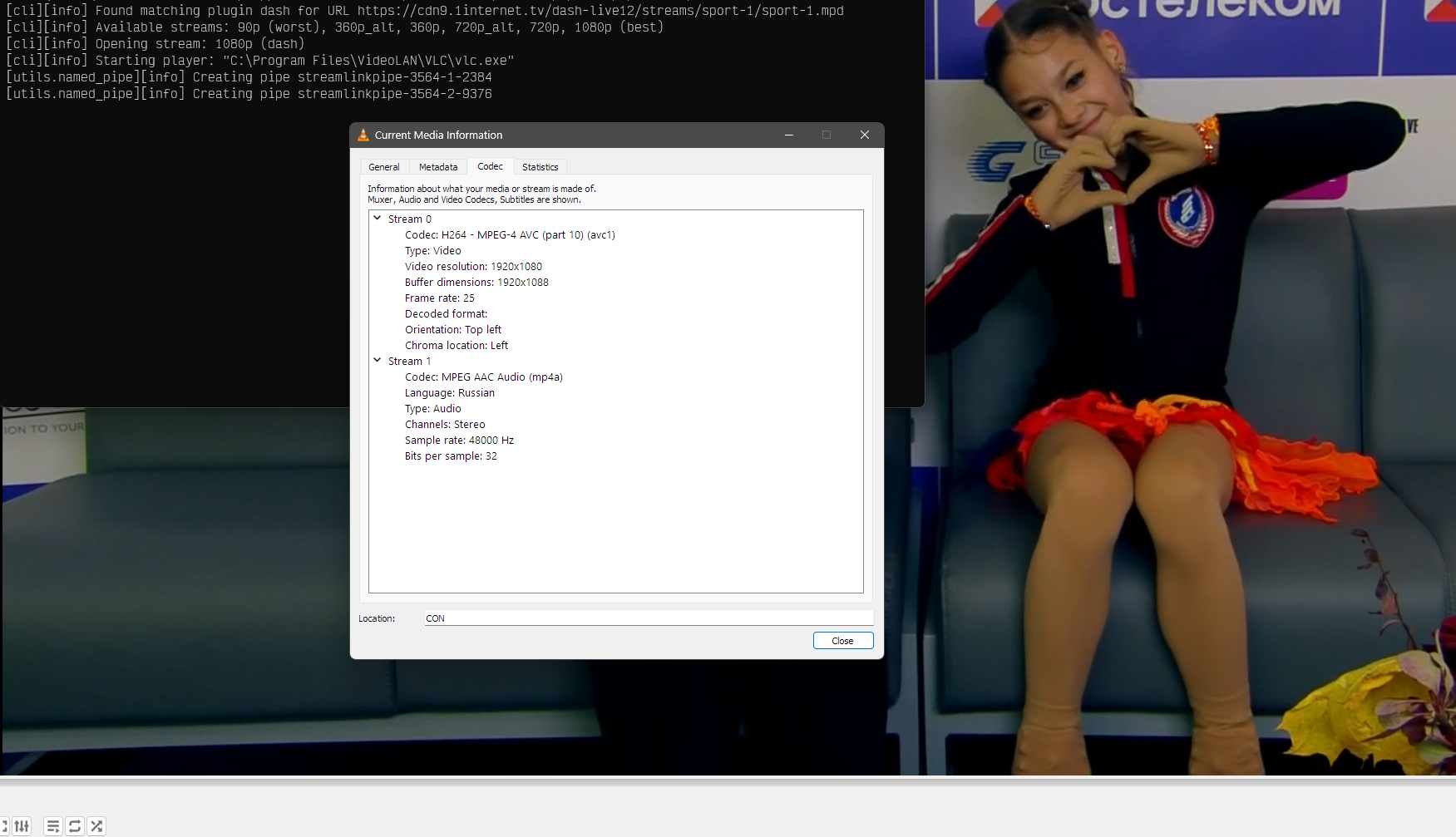Viewport: 1456px width, 837px height.
Task: Click the Location text field
Action: click(x=648, y=618)
